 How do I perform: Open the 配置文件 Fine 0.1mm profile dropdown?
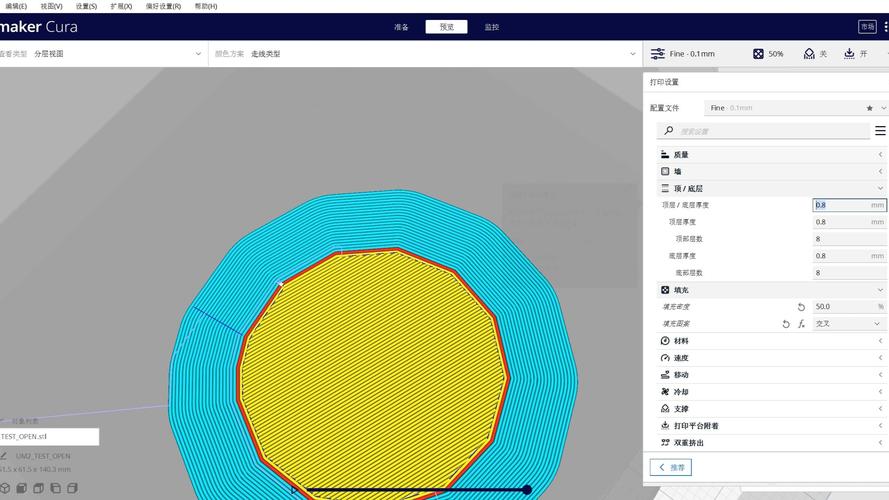point(796,108)
